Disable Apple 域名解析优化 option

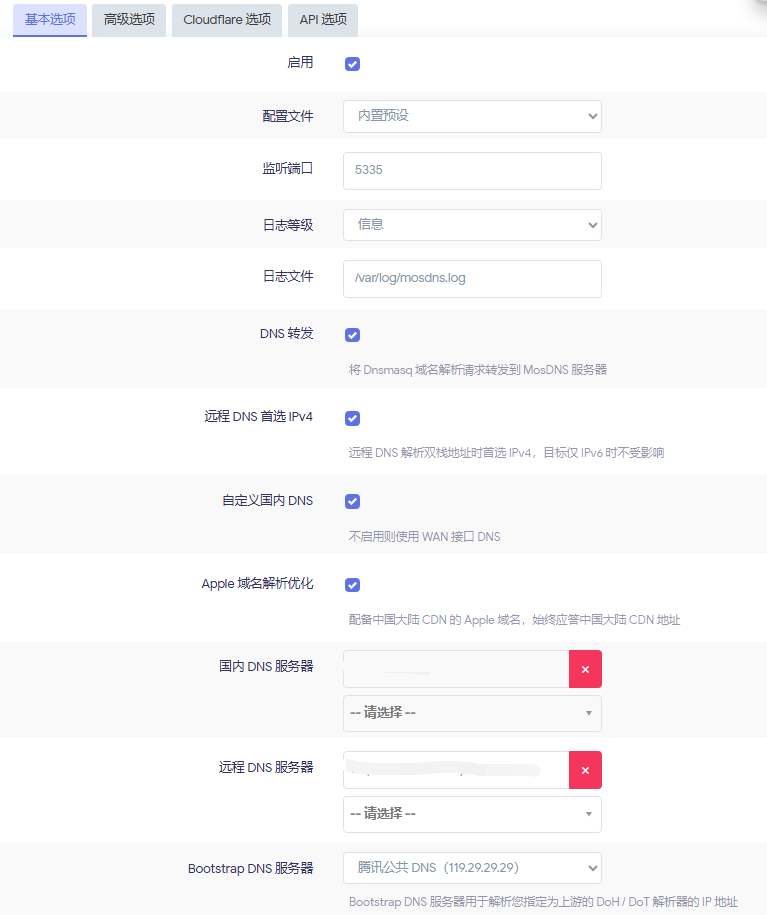352,585
